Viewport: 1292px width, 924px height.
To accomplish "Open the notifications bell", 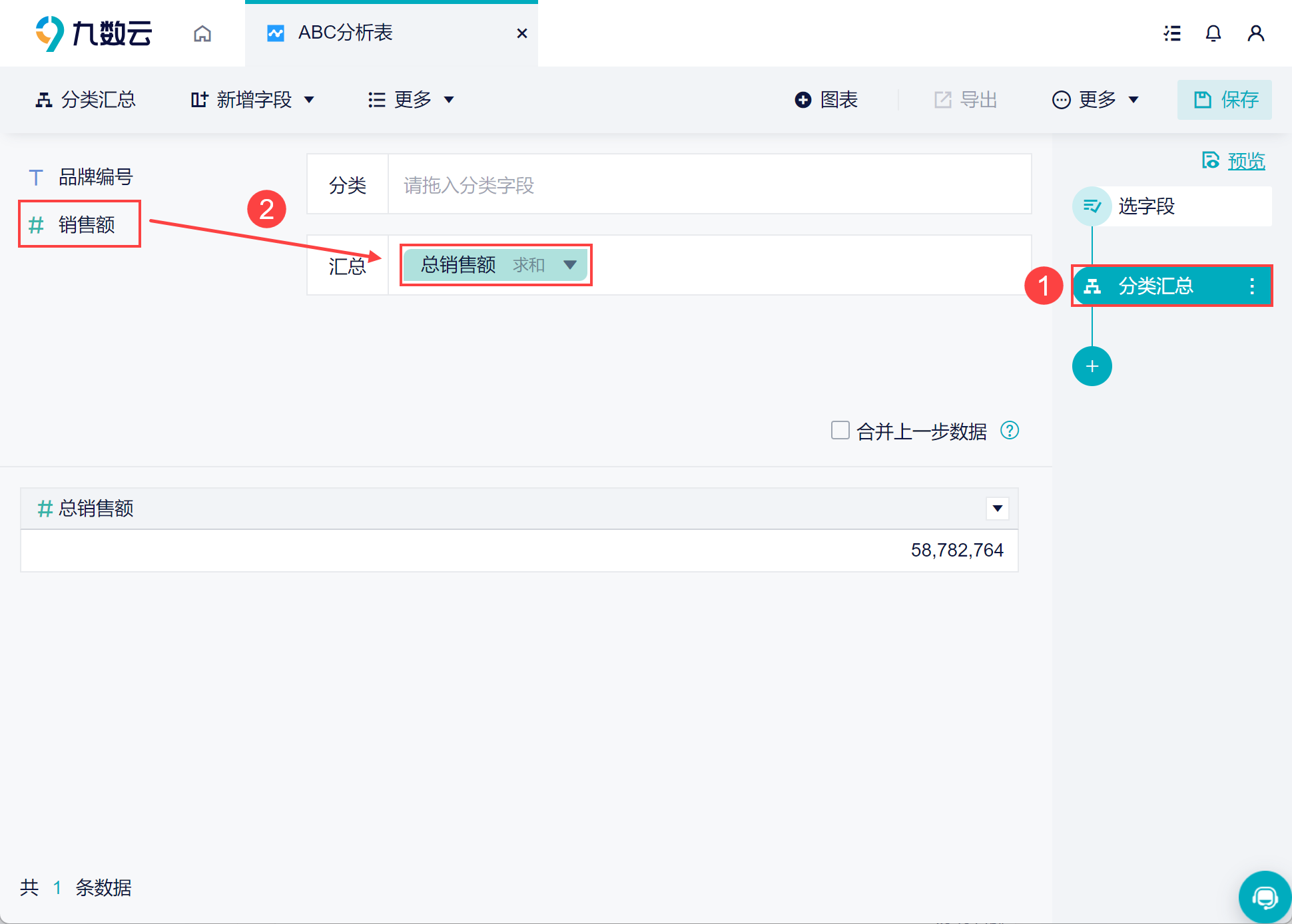I will click(1213, 33).
